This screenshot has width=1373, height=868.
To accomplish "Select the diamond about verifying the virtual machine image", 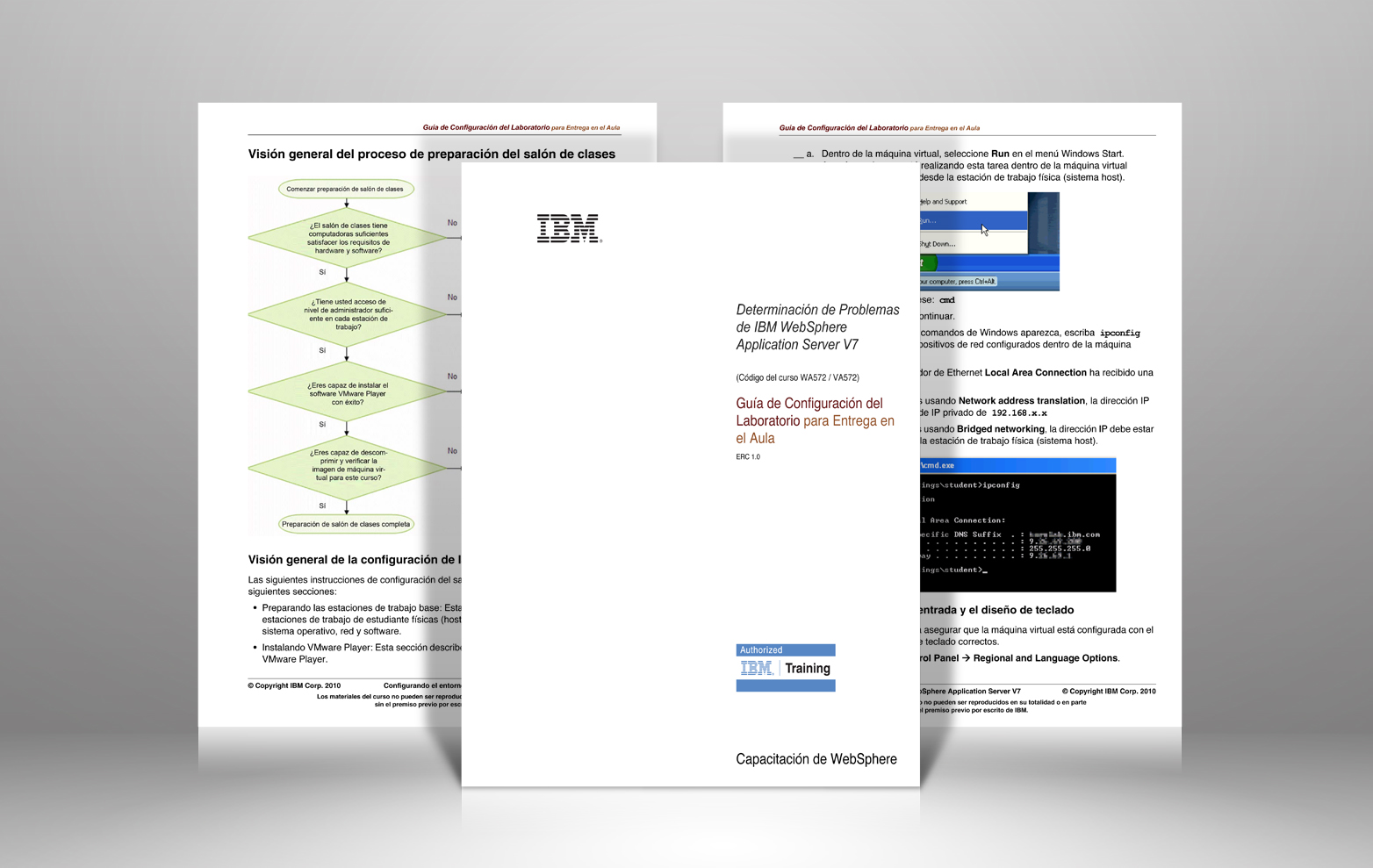I will (348, 466).
